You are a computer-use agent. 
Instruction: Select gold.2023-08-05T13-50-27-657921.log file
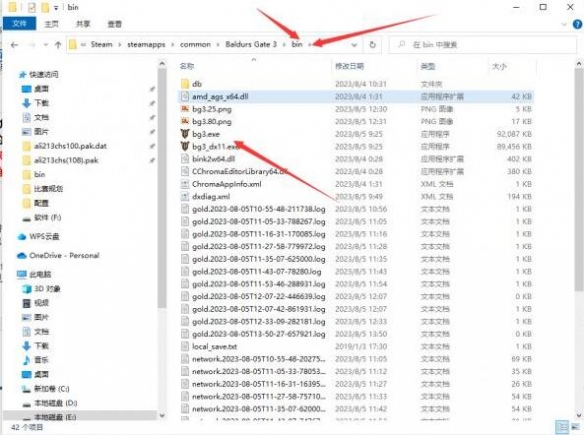[x=258, y=334]
